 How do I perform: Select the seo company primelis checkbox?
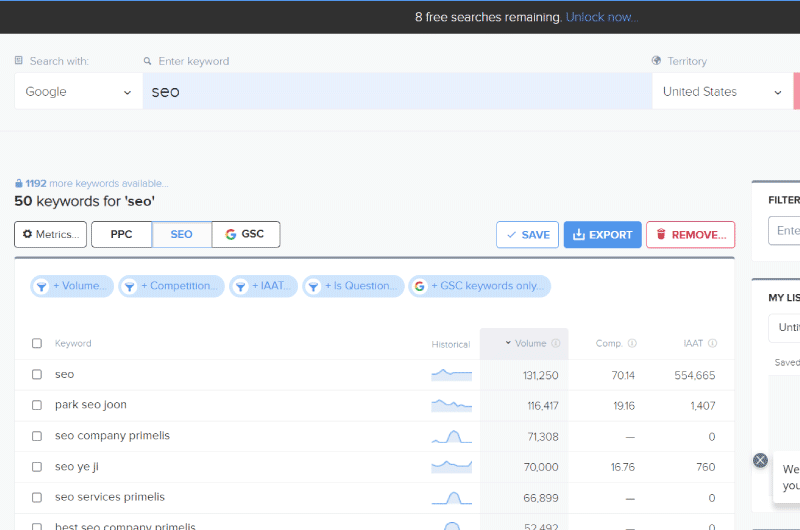tap(37, 436)
